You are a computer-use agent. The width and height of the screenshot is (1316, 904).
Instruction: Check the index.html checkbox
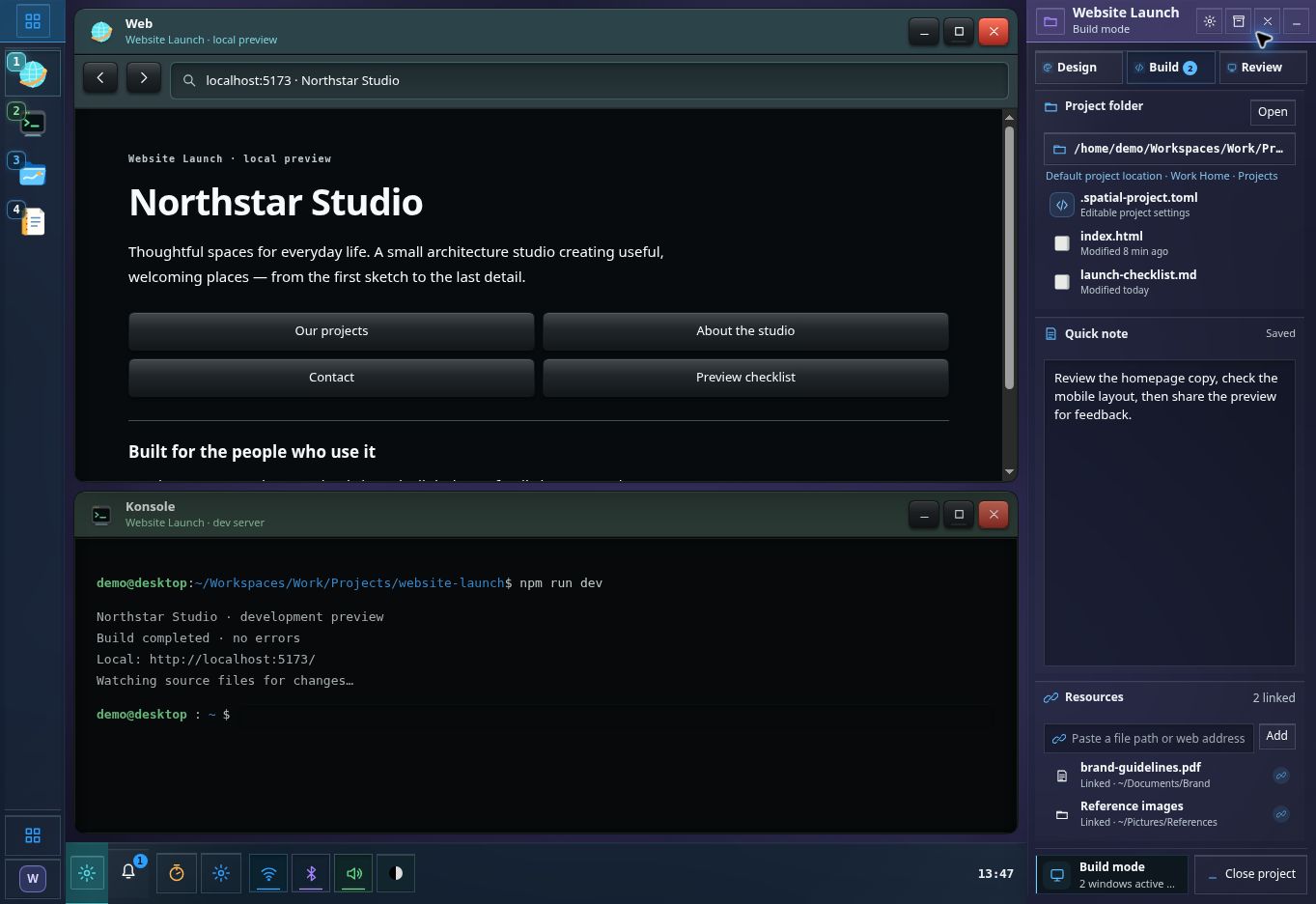(x=1062, y=243)
